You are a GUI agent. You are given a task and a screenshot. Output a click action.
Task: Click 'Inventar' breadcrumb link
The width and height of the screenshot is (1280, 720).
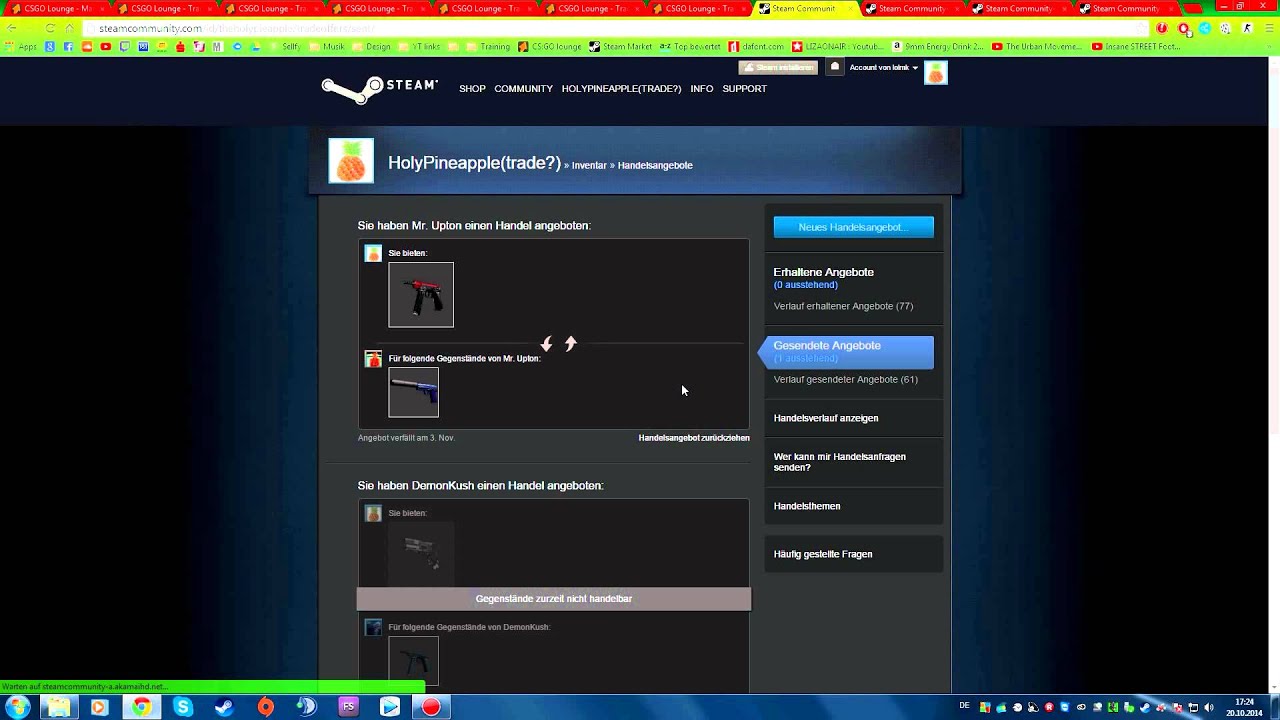(589, 166)
